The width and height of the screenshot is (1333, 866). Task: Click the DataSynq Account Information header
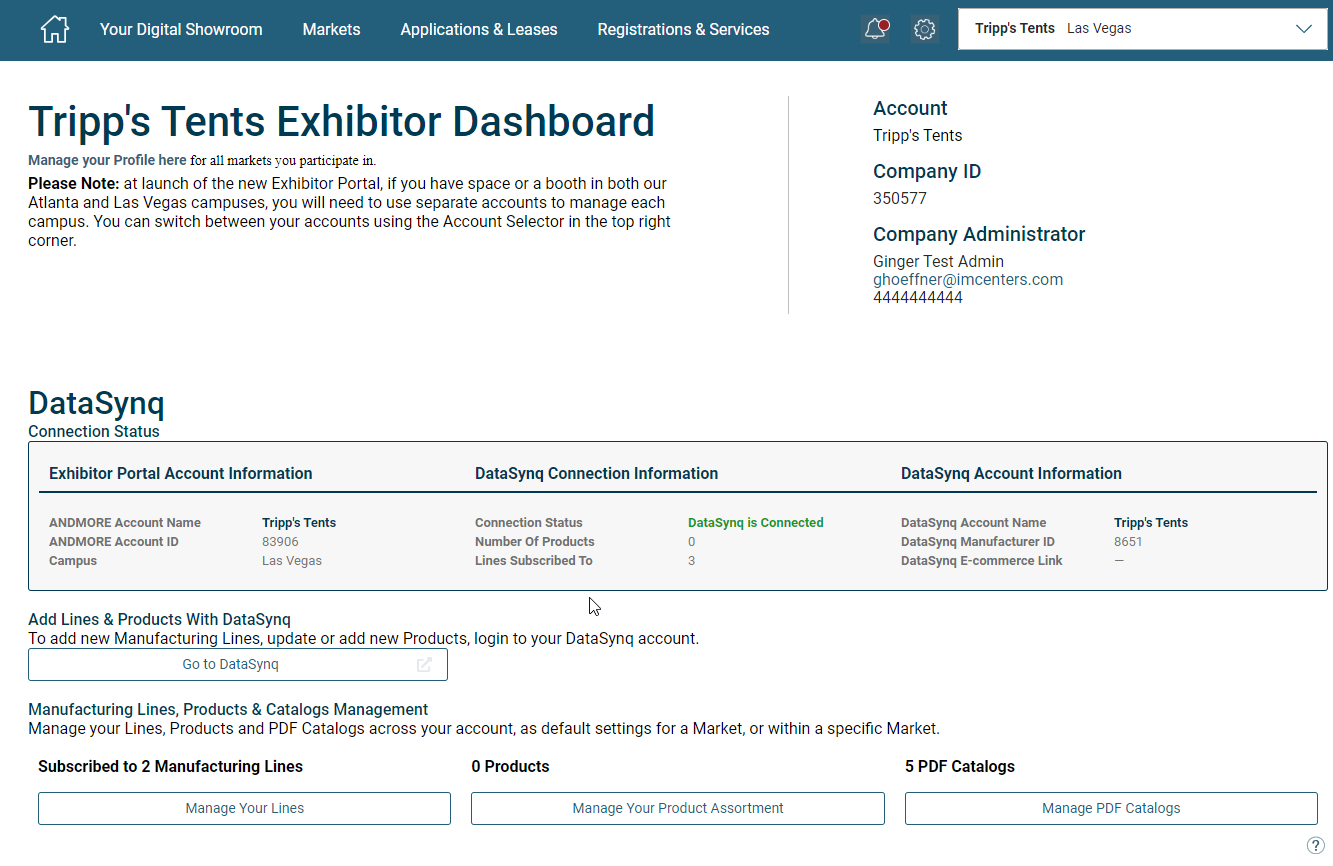tap(1011, 474)
